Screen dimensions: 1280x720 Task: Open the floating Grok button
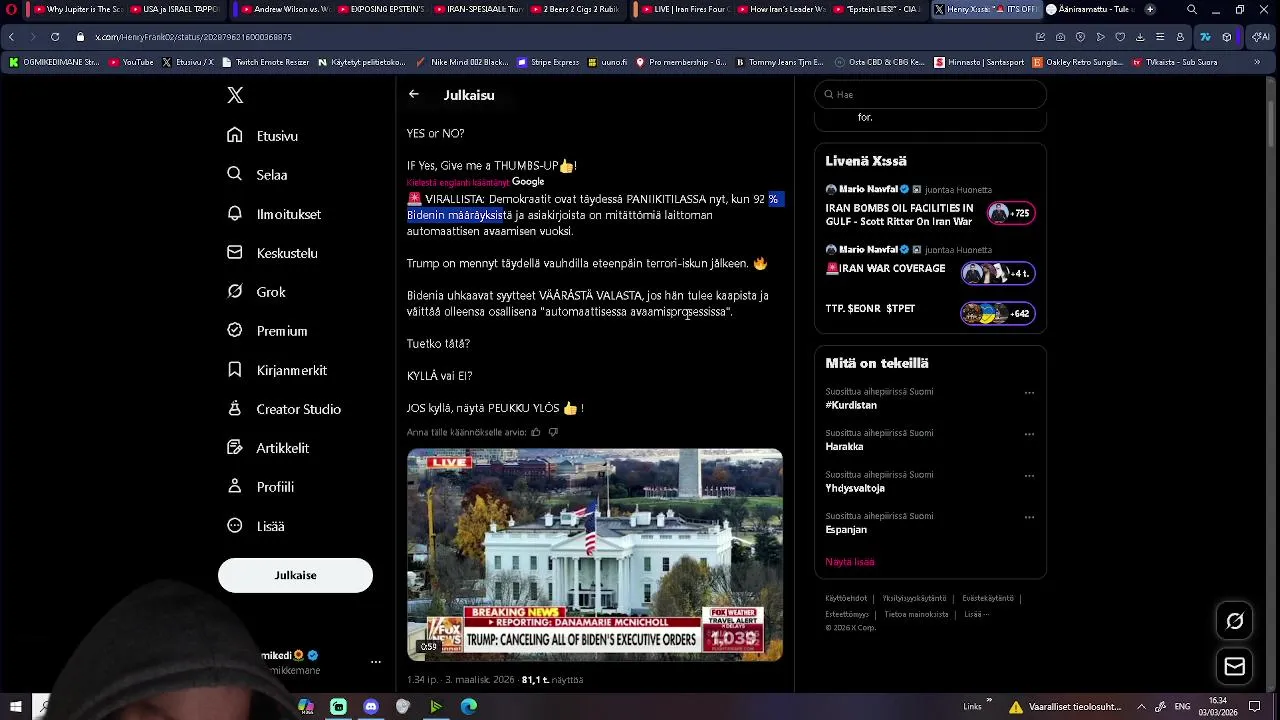coord(1235,621)
